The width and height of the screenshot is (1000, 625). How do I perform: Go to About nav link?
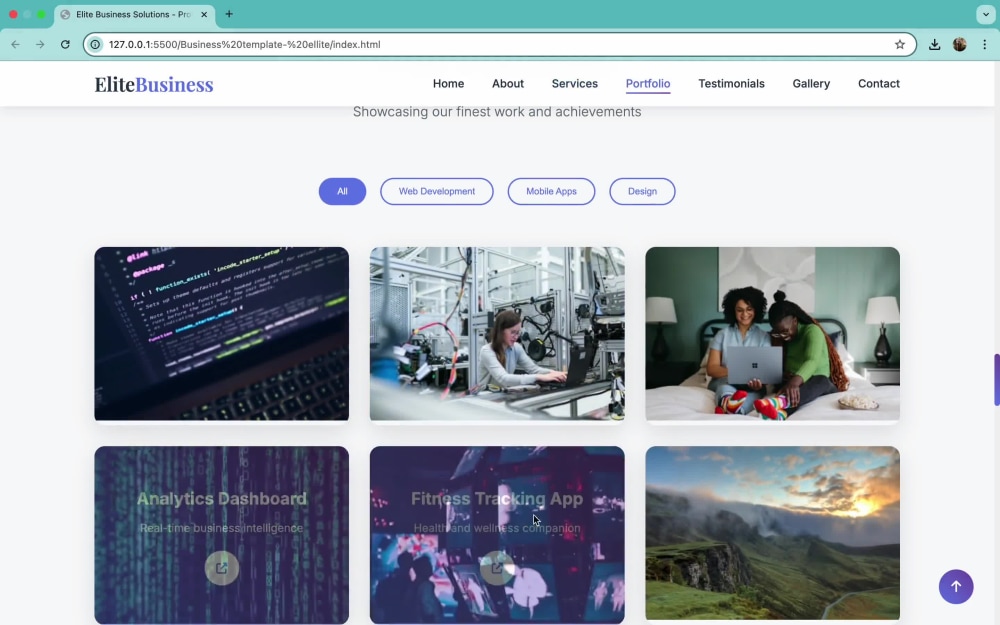point(508,84)
